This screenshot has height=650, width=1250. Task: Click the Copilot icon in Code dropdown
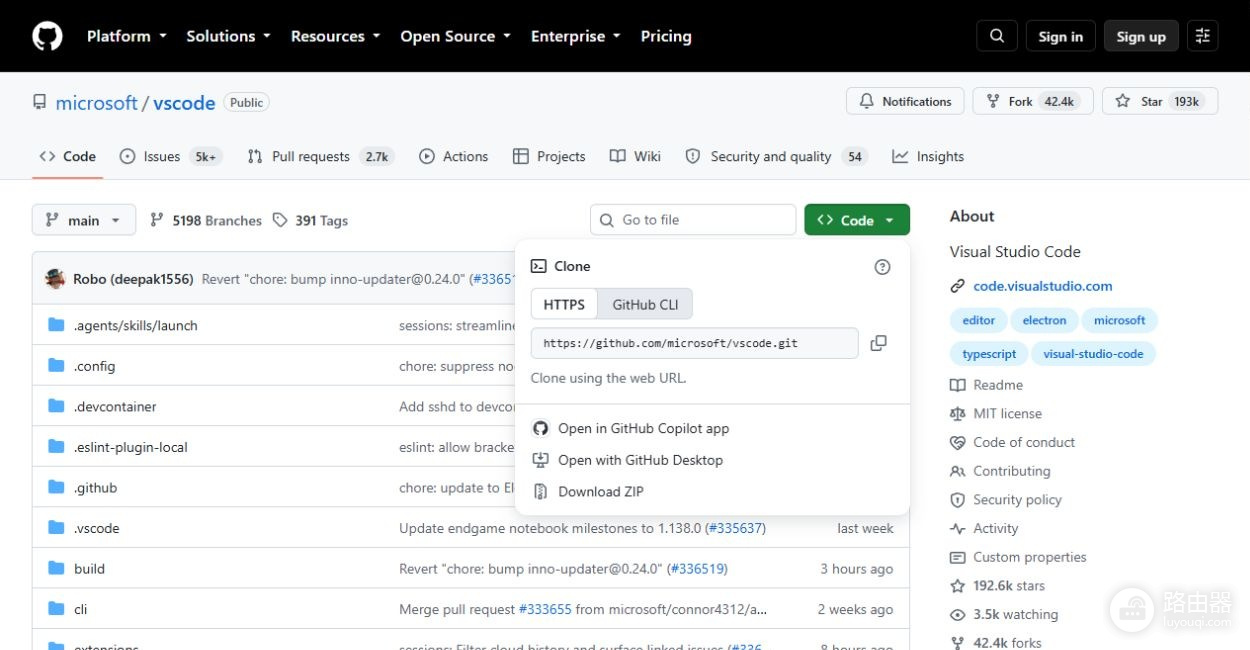pos(540,428)
